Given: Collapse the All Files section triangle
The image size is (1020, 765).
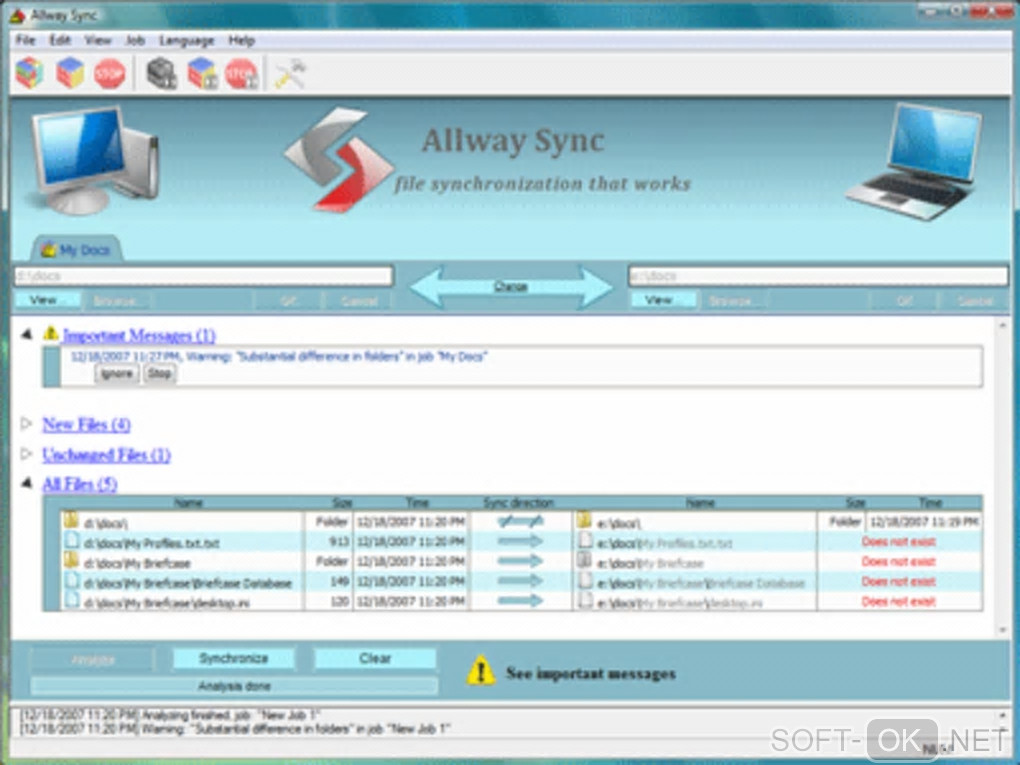Looking at the screenshot, I should [27, 483].
